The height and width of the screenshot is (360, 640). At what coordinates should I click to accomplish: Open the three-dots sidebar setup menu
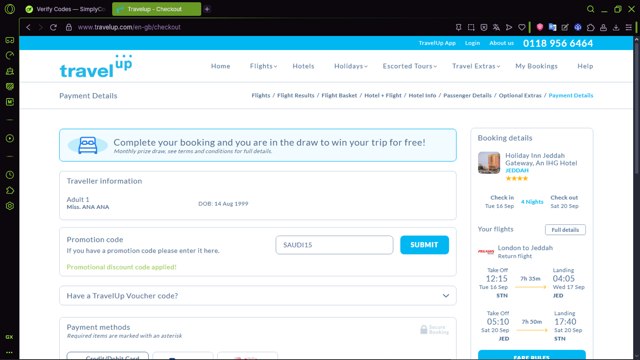click(x=9, y=352)
